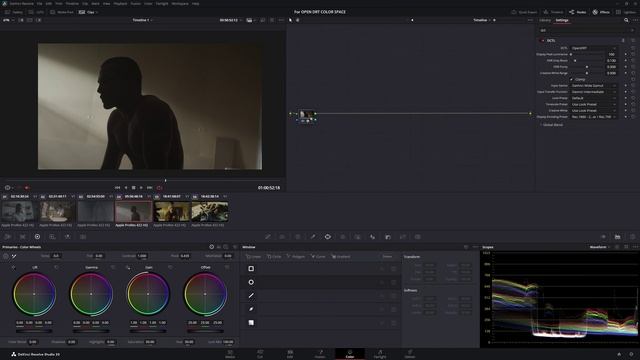
Task: Open the Magic Mask palette icon
Action: [x=358, y=237]
